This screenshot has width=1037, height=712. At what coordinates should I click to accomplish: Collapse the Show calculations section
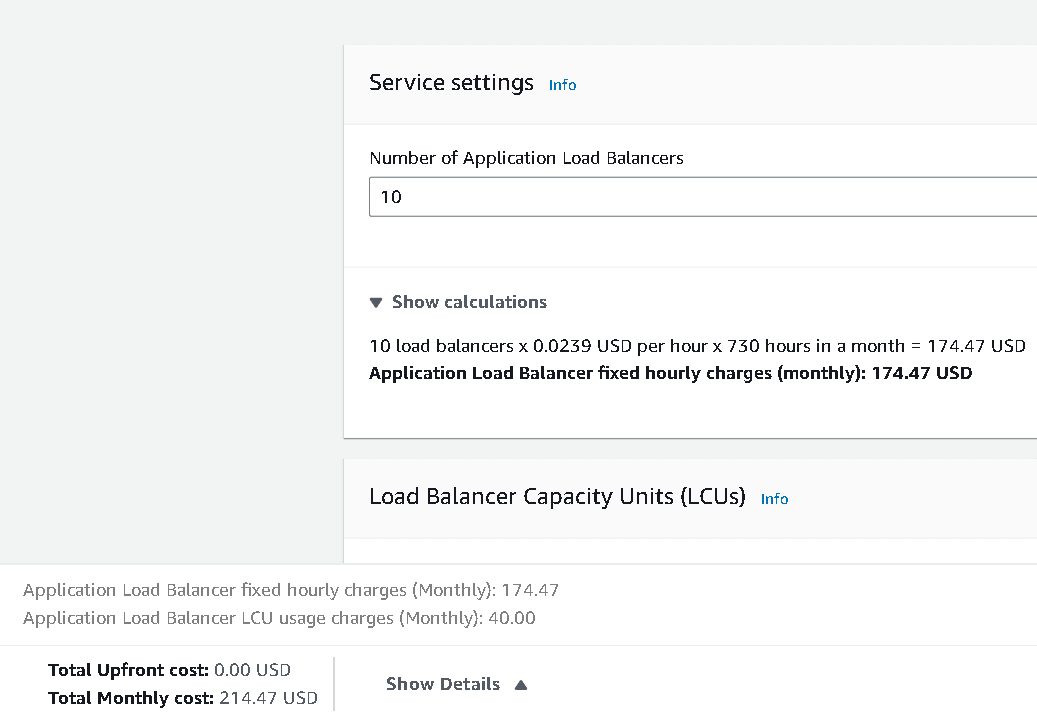click(458, 302)
